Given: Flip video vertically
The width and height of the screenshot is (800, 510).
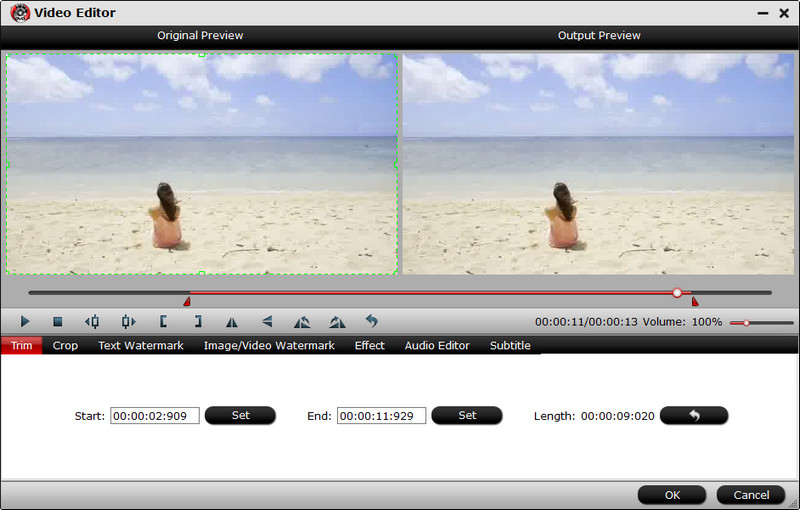Looking at the screenshot, I should (x=267, y=322).
